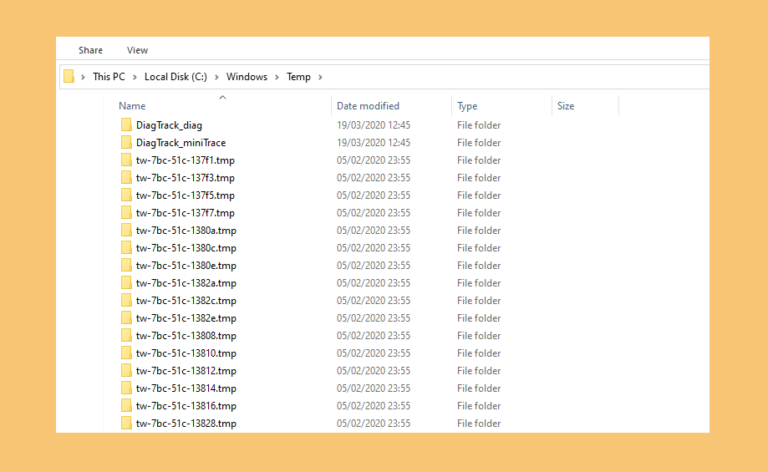Navigate to Windows in breadcrumb path

click(x=247, y=77)
